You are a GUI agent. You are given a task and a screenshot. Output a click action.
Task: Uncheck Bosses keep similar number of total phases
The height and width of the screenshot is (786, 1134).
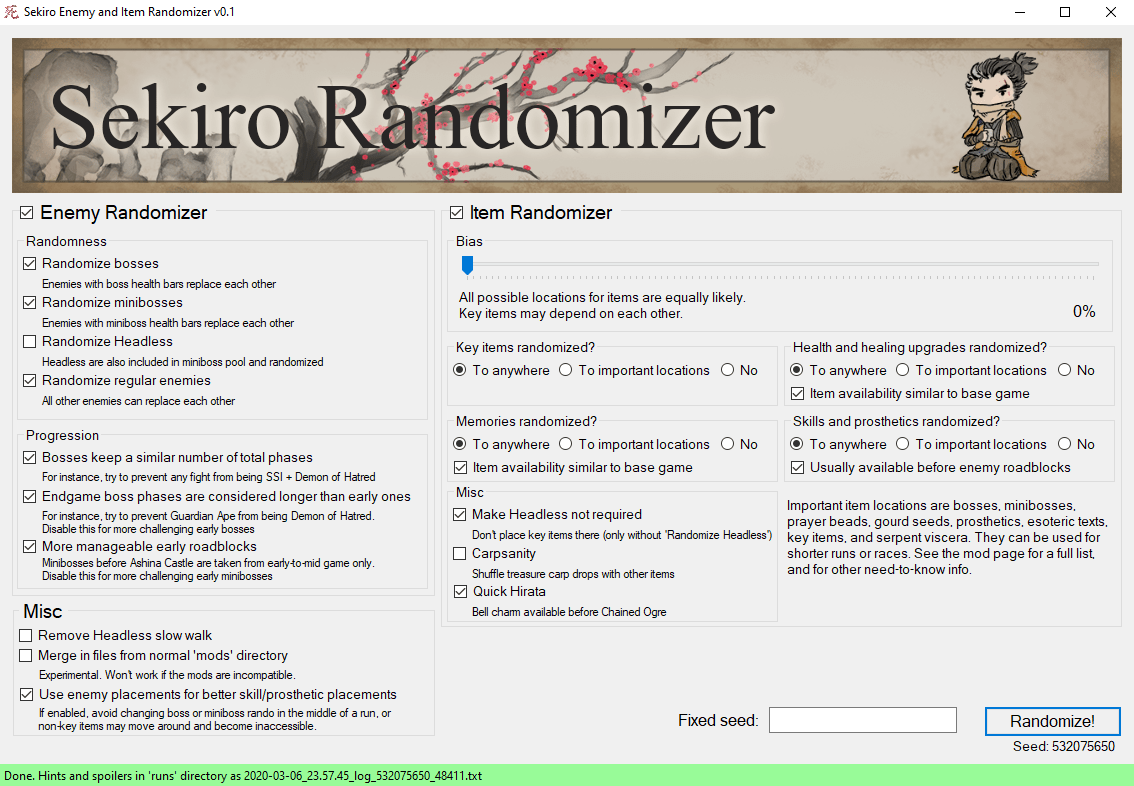pyautogui.click(x=30, y=458)
